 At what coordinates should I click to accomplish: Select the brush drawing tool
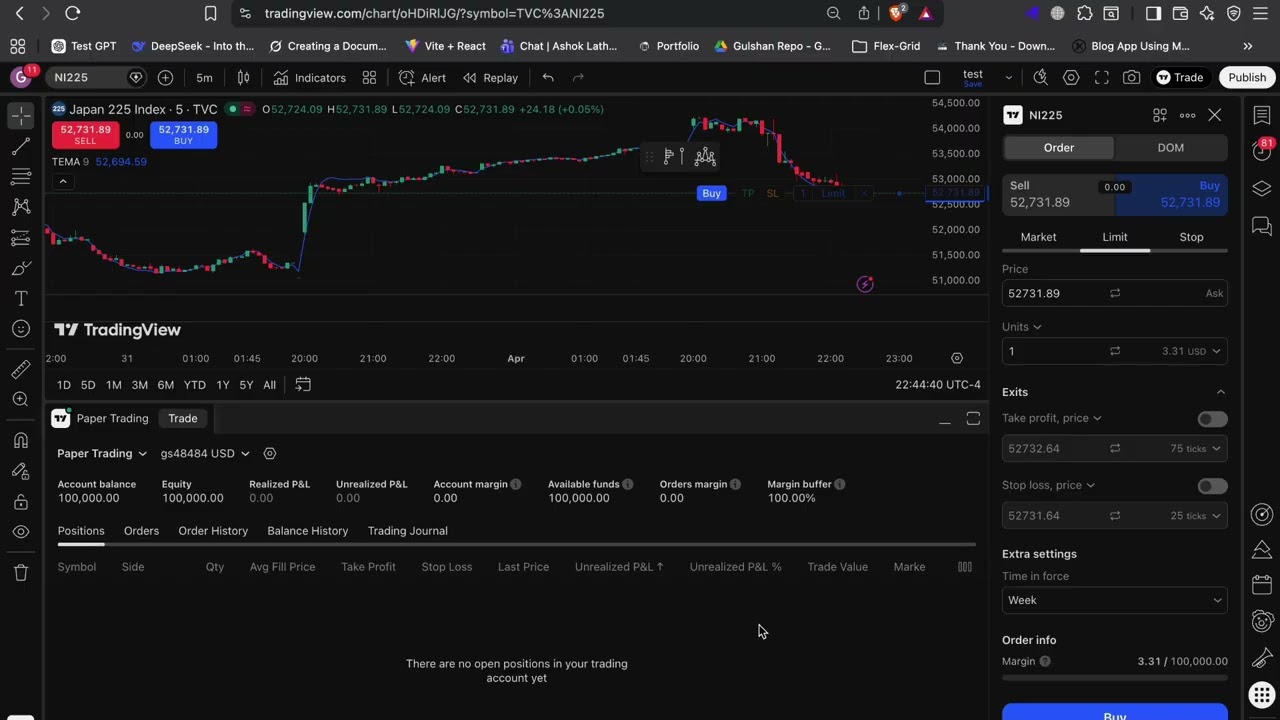tap(20, 268)
